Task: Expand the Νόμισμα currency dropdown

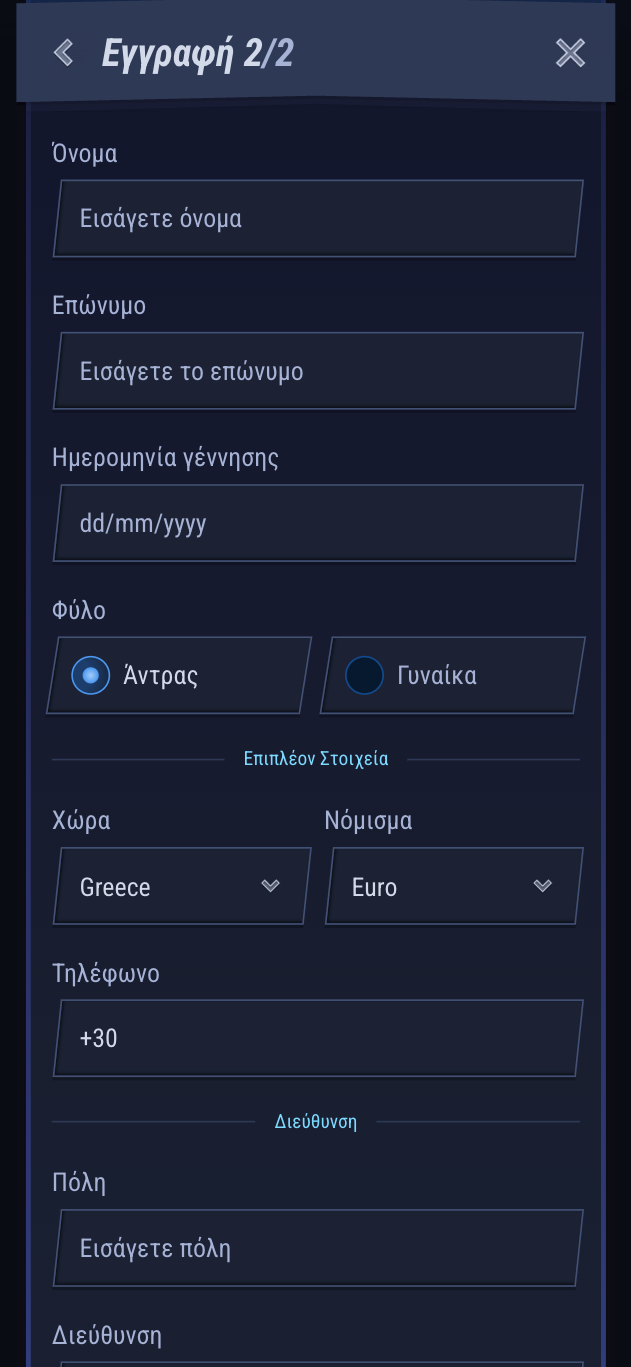Action: coord(453,887)
